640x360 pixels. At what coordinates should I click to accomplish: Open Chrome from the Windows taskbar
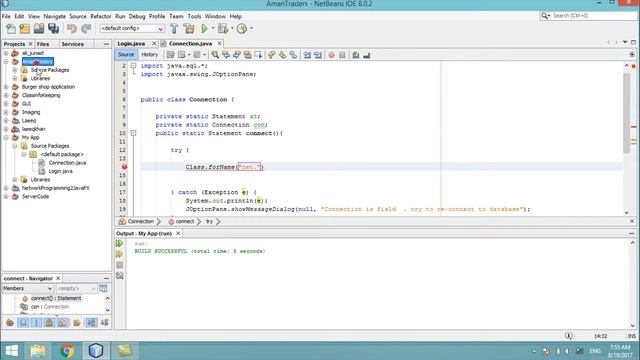67,351
